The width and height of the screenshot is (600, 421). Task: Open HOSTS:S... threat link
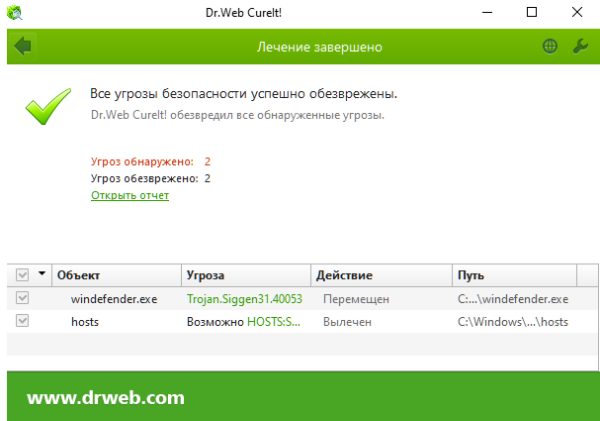pos(274,322)
